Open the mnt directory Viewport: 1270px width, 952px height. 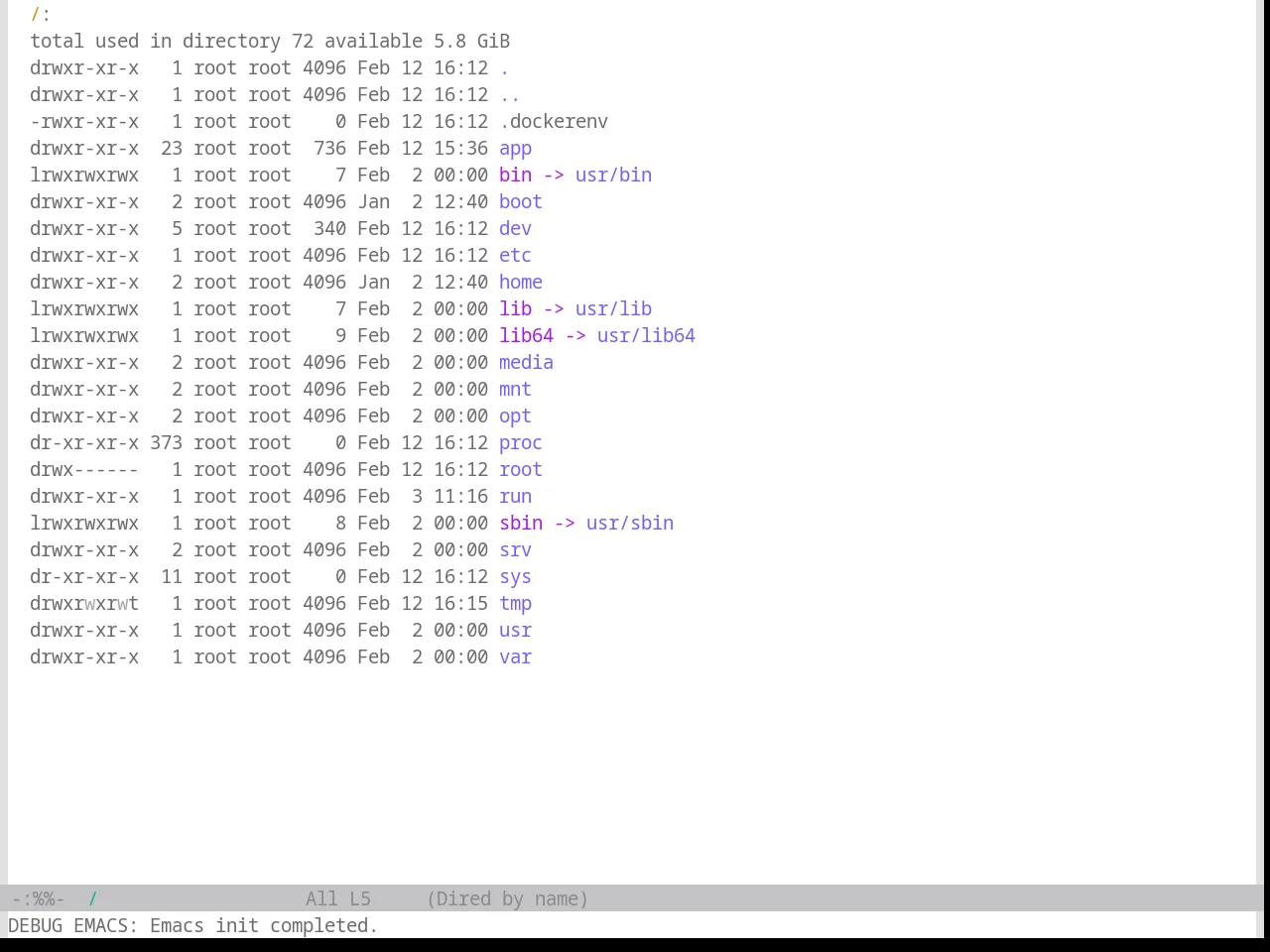pos(515,390)
